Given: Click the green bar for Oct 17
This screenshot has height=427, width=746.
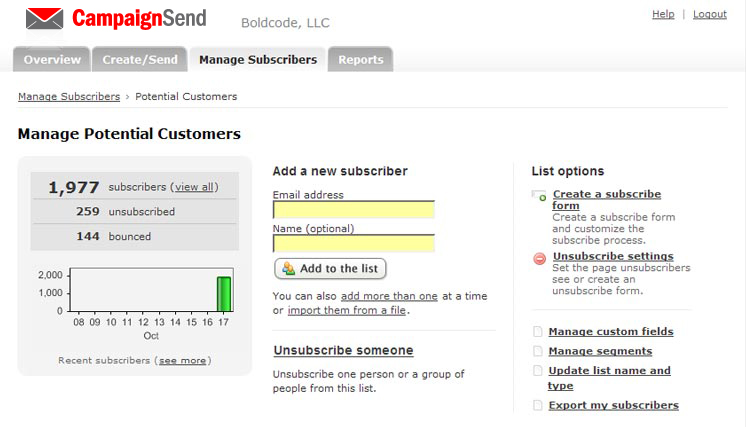Looking at the screenshot, I should (x=224, y=294).
